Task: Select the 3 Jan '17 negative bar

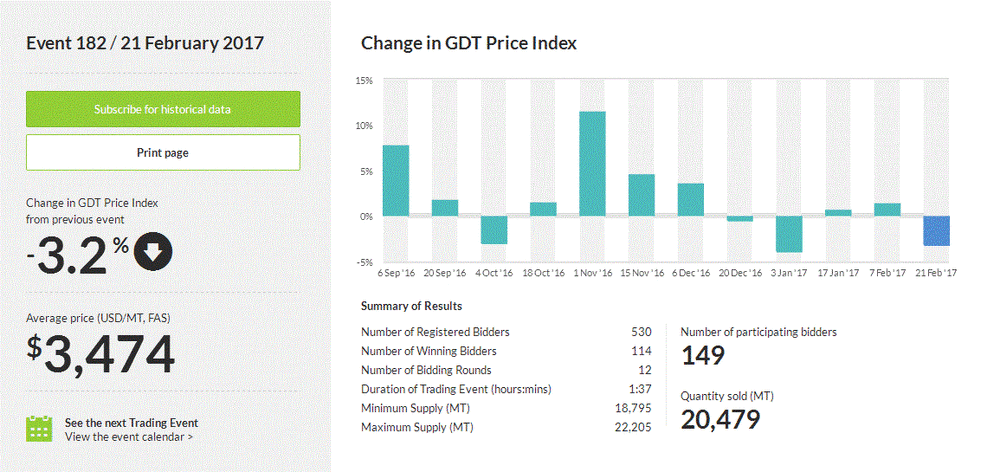Action: click(x=789, y=234)
